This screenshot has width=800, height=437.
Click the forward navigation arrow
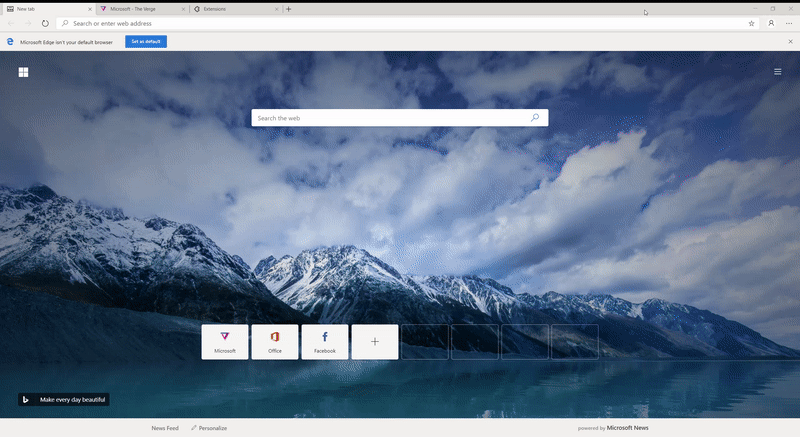pyautogui.click(x=27, y=22)
